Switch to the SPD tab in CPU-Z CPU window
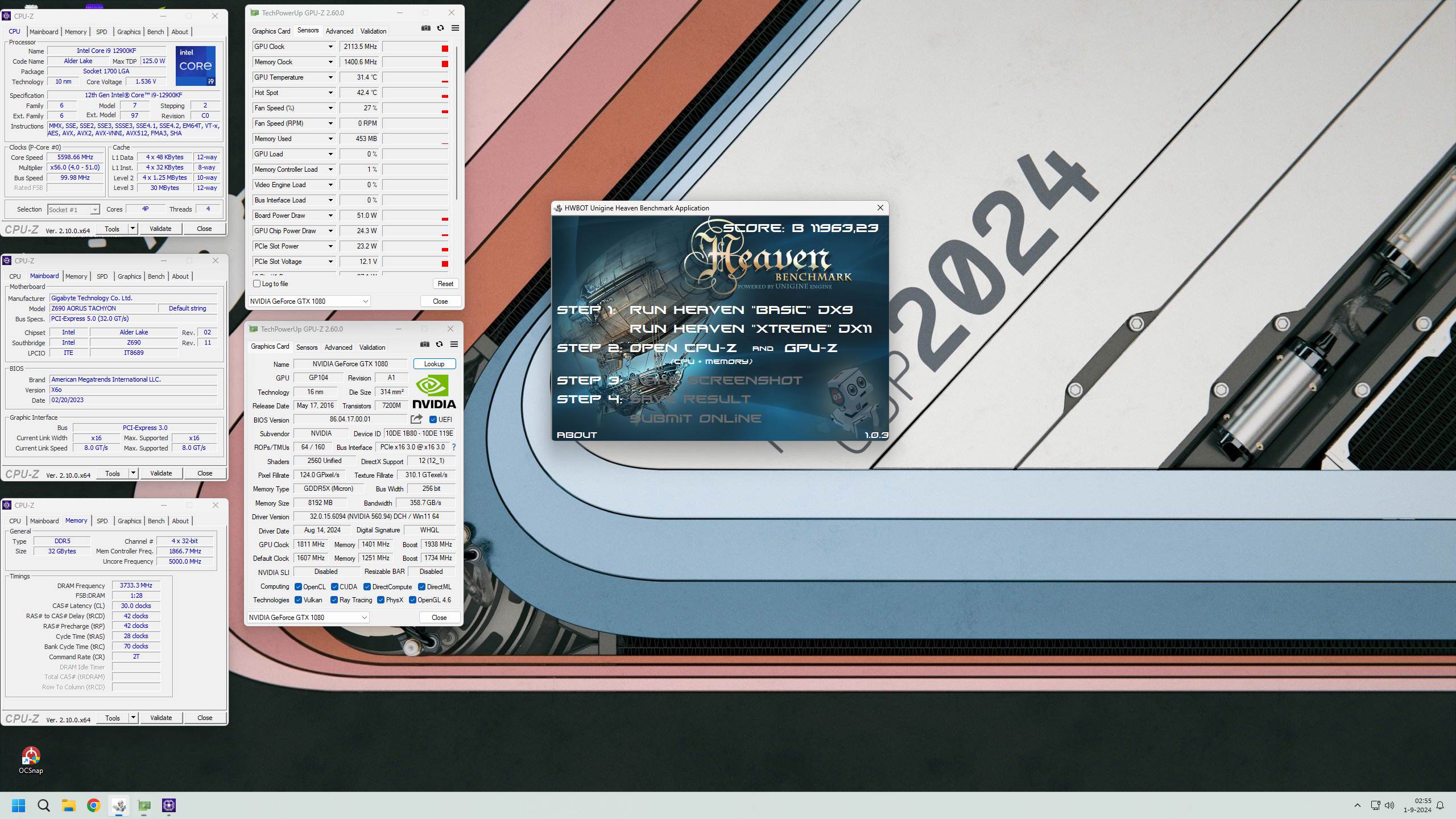The width and height of the screenshot is (1456, 819). tap(101, 32)
